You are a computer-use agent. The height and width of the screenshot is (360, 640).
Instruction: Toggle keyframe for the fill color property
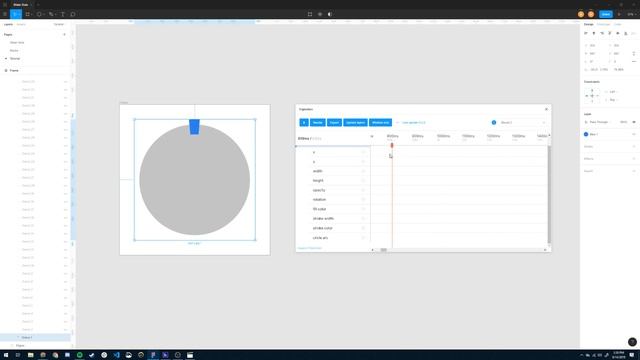coord(363,209)
